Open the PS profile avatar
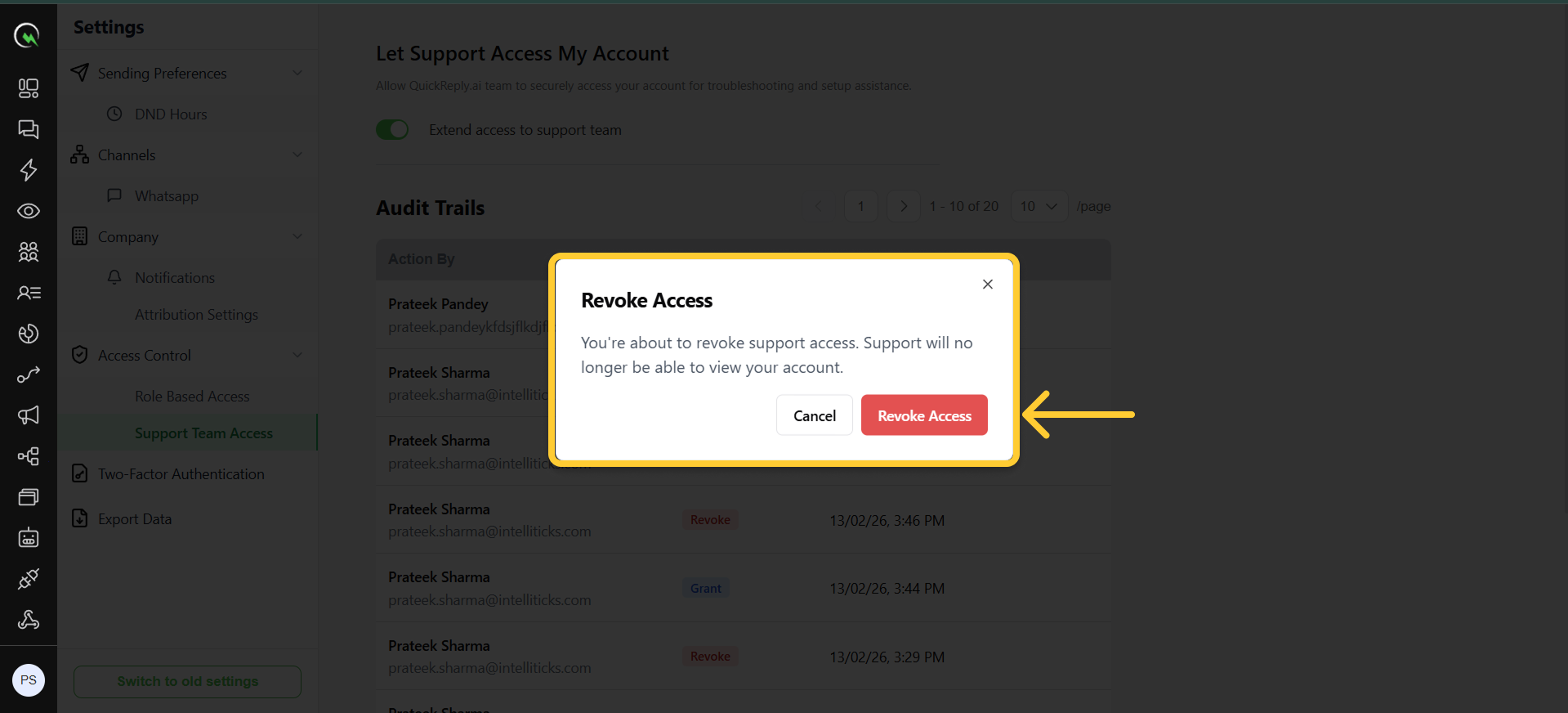This screenshot has width=1568, height=713. 29,680
